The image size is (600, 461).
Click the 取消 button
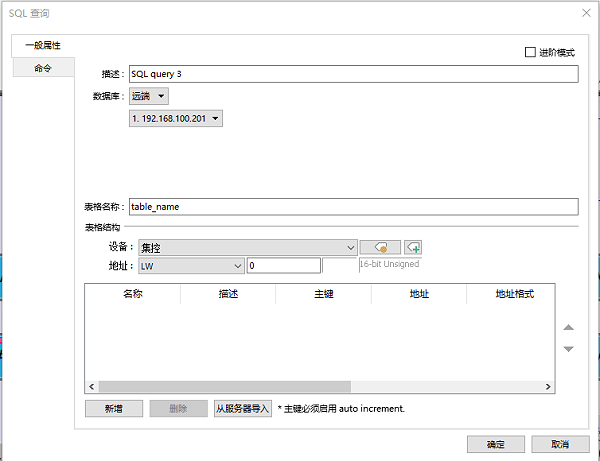[560, 444]
